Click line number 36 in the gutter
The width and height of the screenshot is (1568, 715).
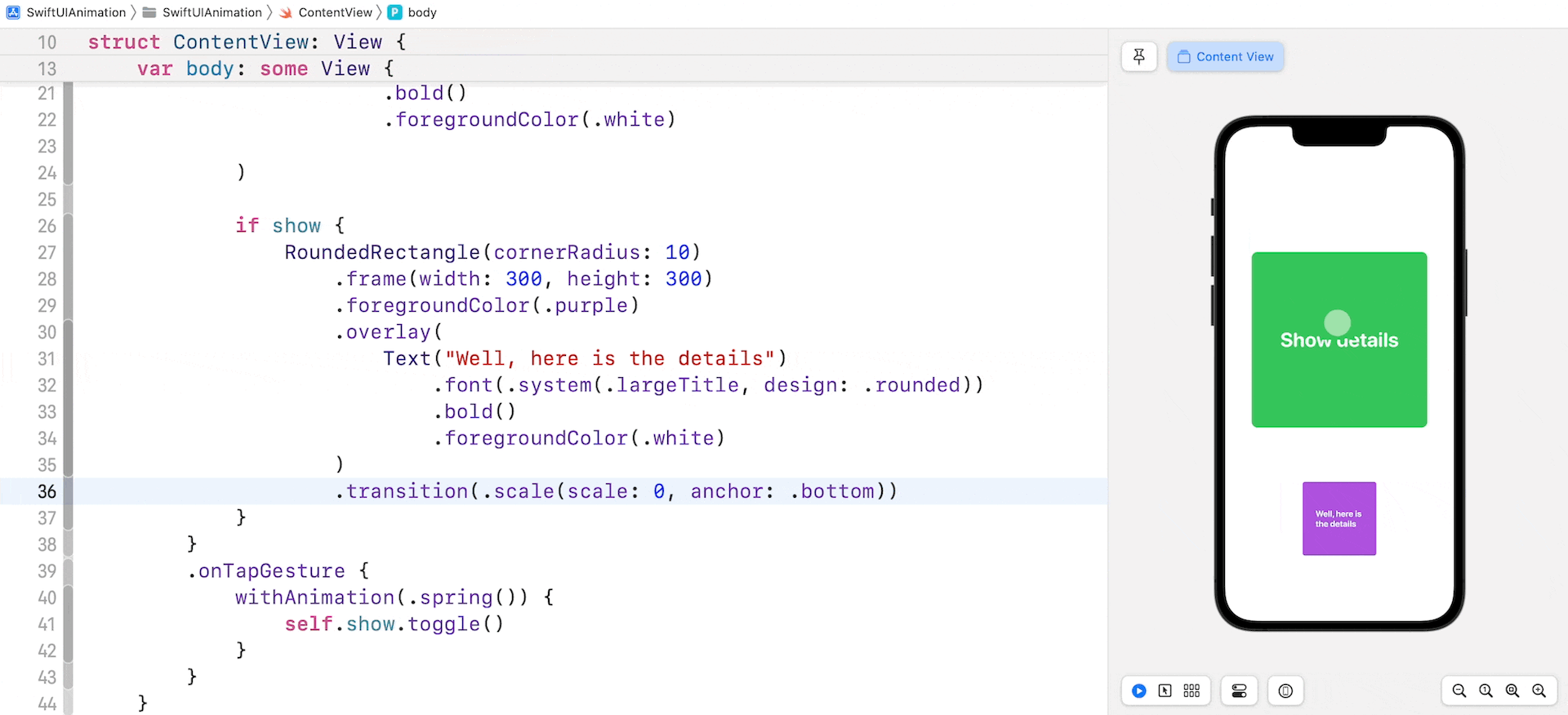47,491
